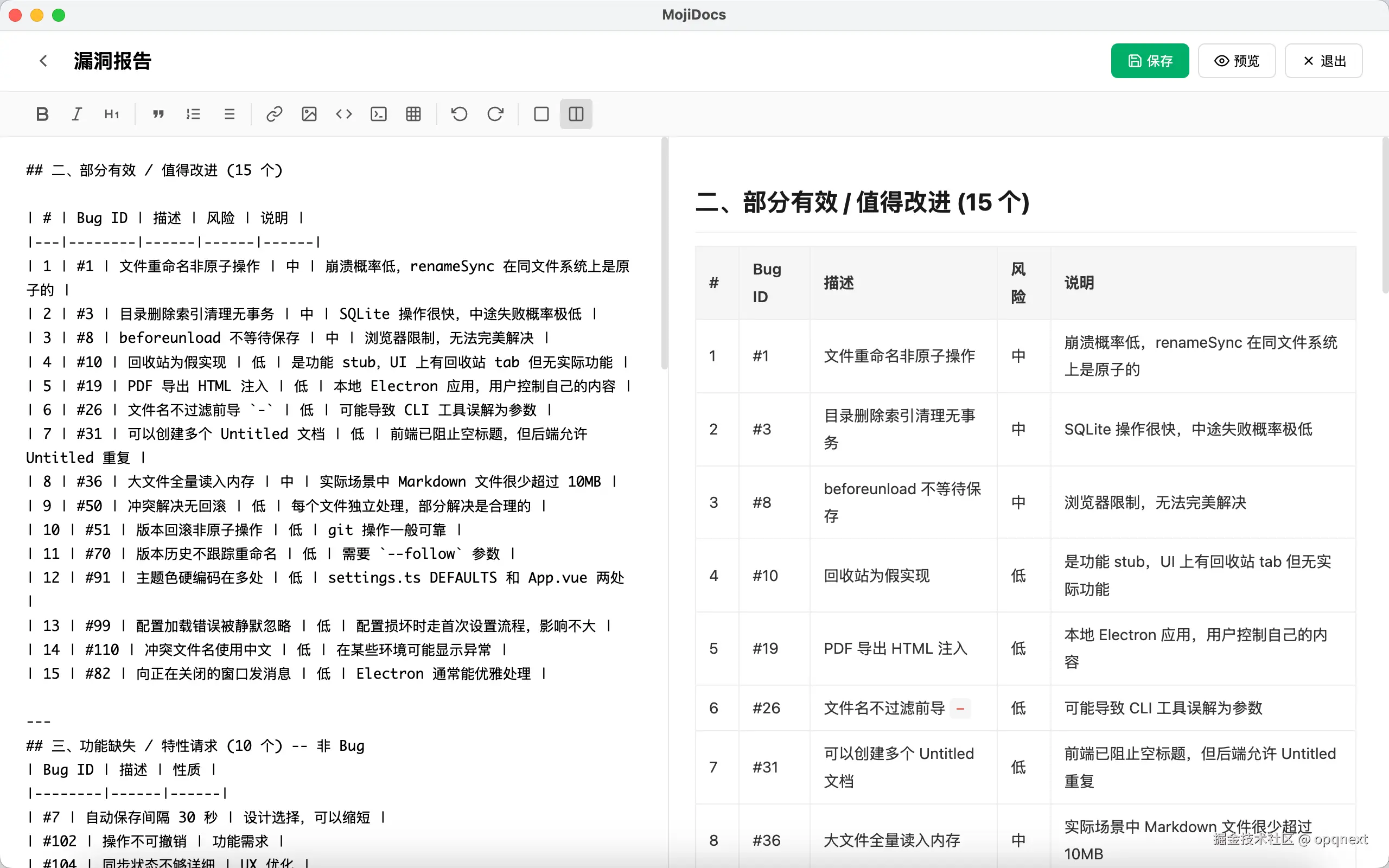Save the document with 保存
Screen dimensions: 1389x868
pyautogui.click(x=1150, y=61)
